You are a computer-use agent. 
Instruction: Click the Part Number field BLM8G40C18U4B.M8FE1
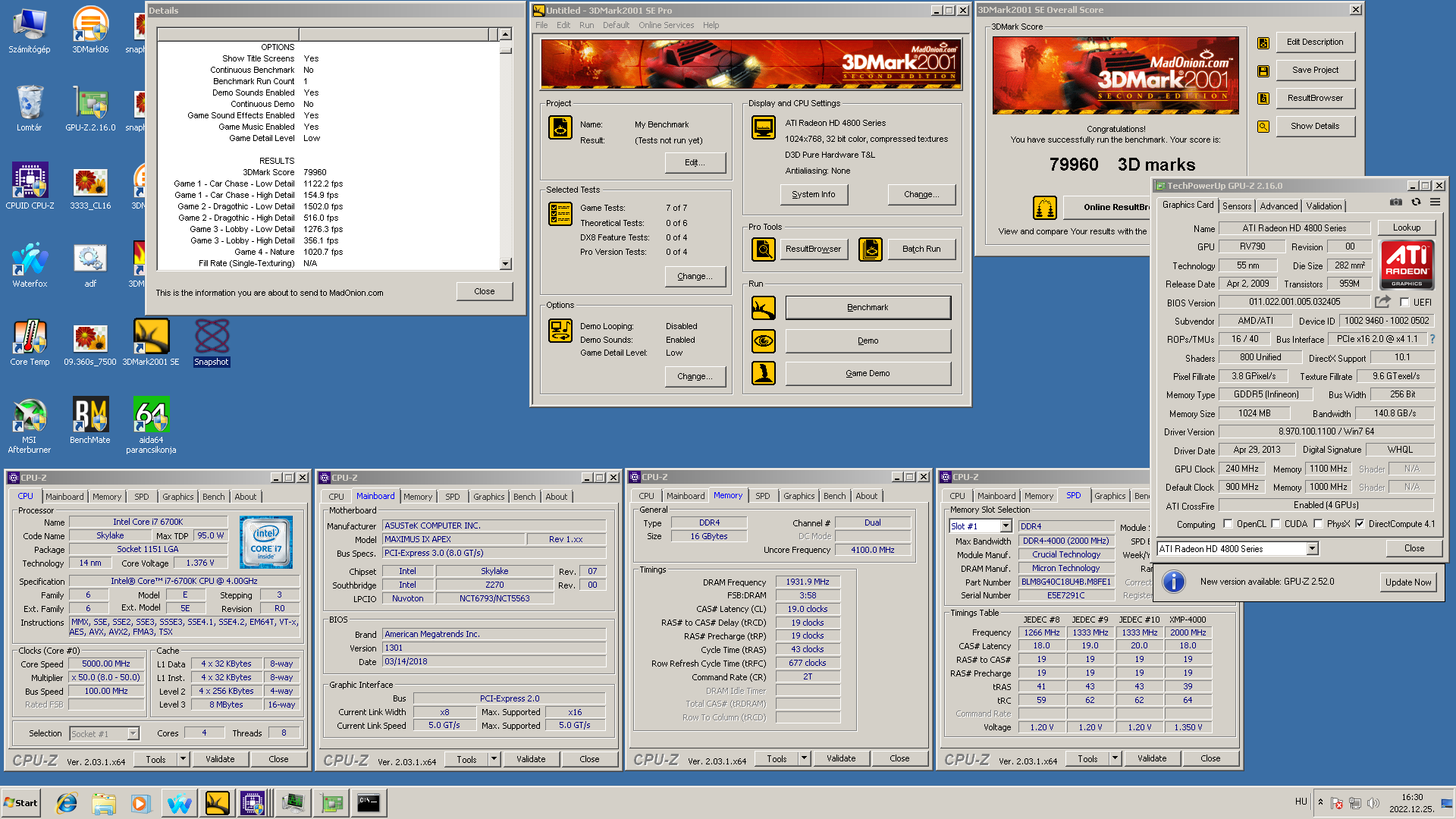(x=1065, y=582)
